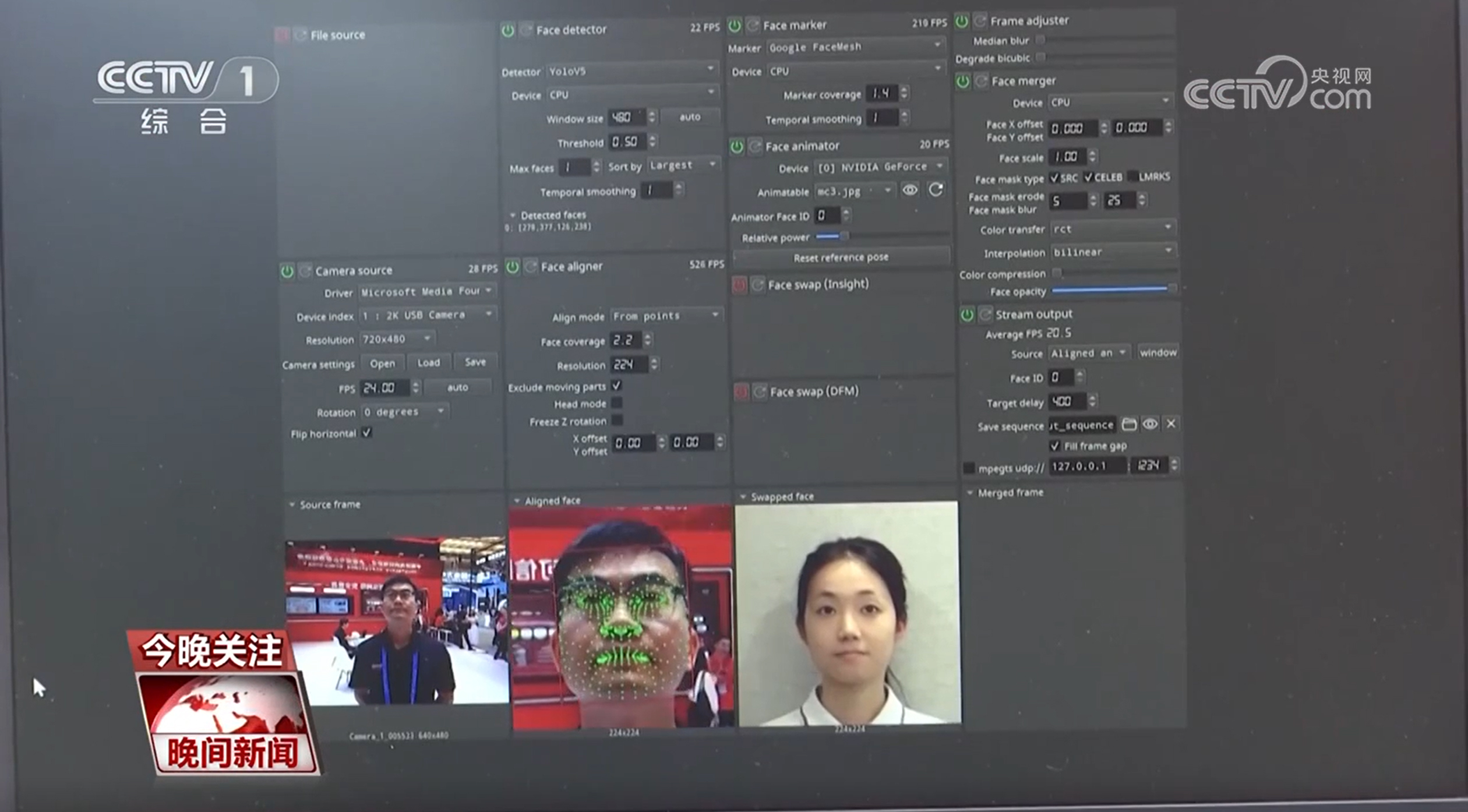
Task: Turn on the File source power icon
Action: [282, 36]
